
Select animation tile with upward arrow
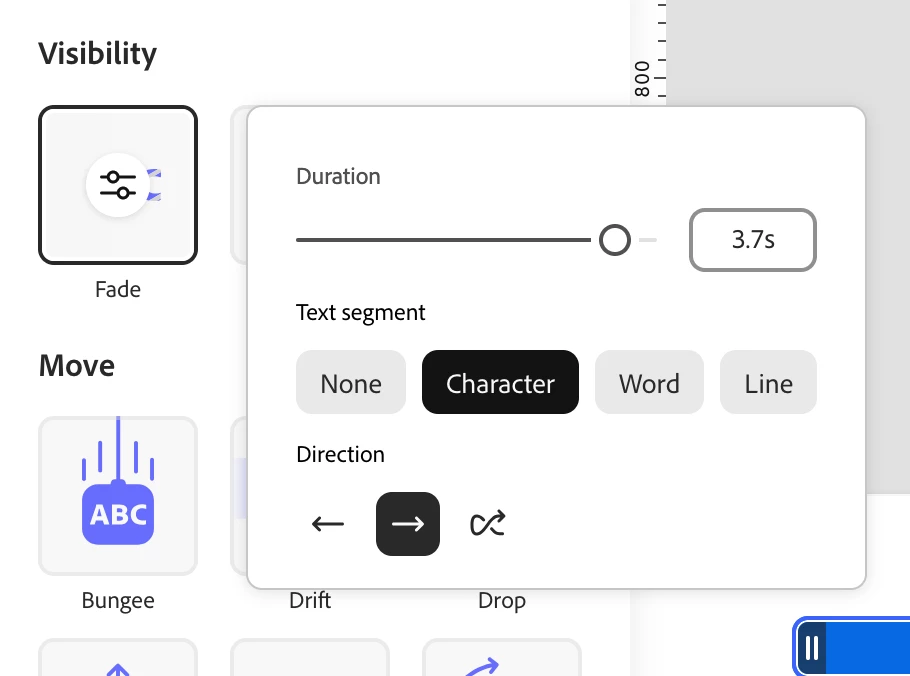pyautogui.click(x=118, y=660)
